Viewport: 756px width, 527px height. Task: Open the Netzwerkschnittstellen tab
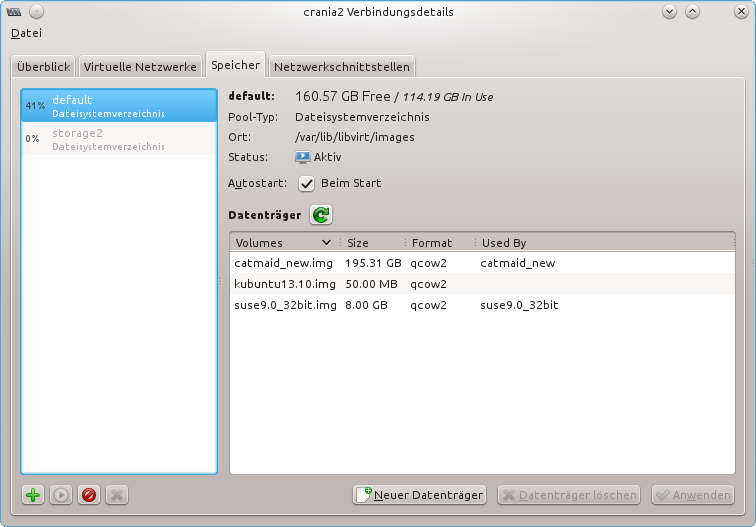point(341,67)
